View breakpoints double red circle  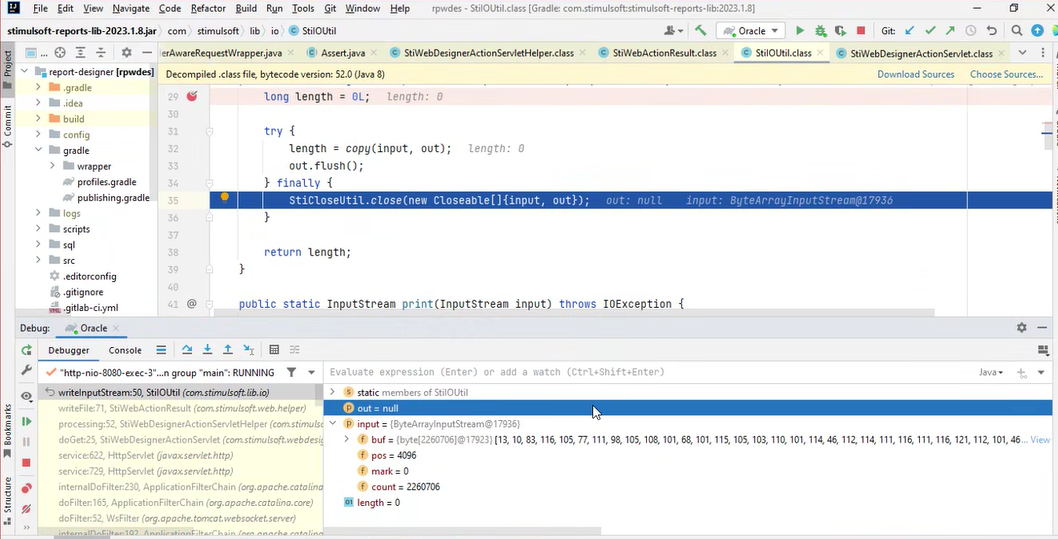26,488
